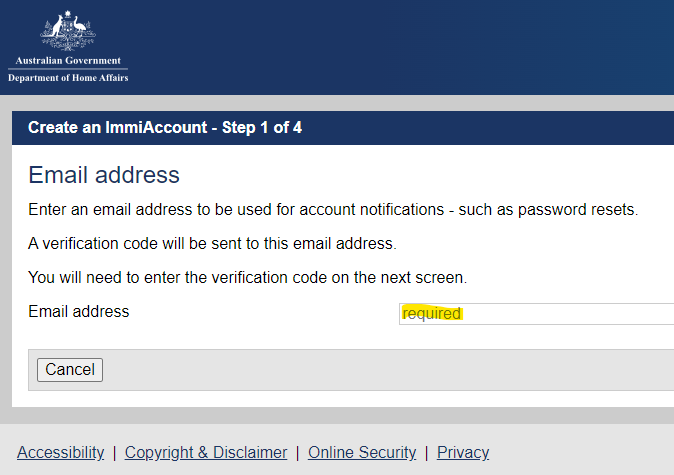Click the 'Step 1 of 4' indicator
This screenshot has width=674, height=475.
coord(262,128)
